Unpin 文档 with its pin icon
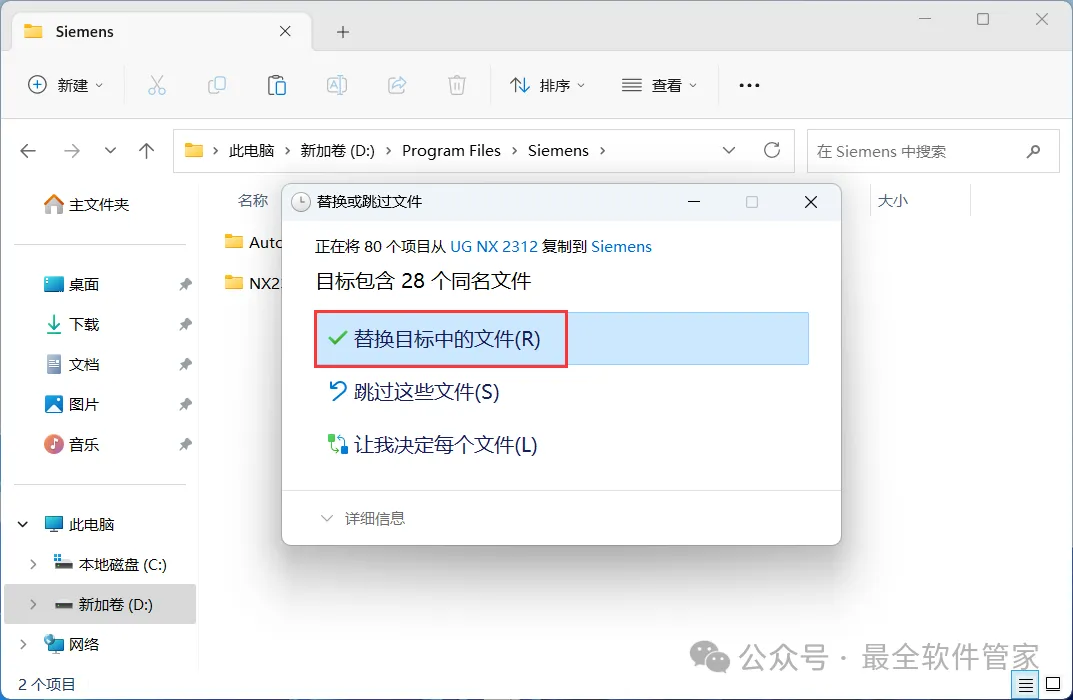 [185, 365]
